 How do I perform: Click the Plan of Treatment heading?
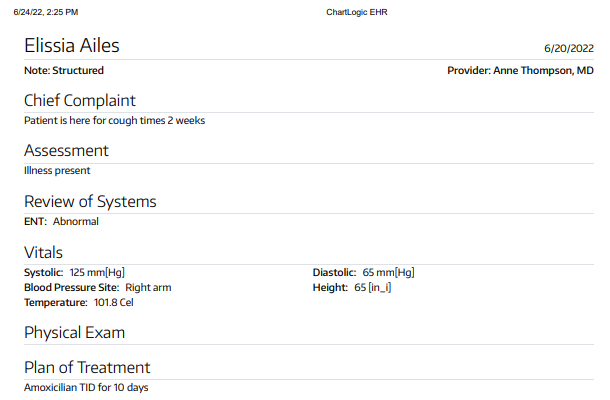coord(87,367)
